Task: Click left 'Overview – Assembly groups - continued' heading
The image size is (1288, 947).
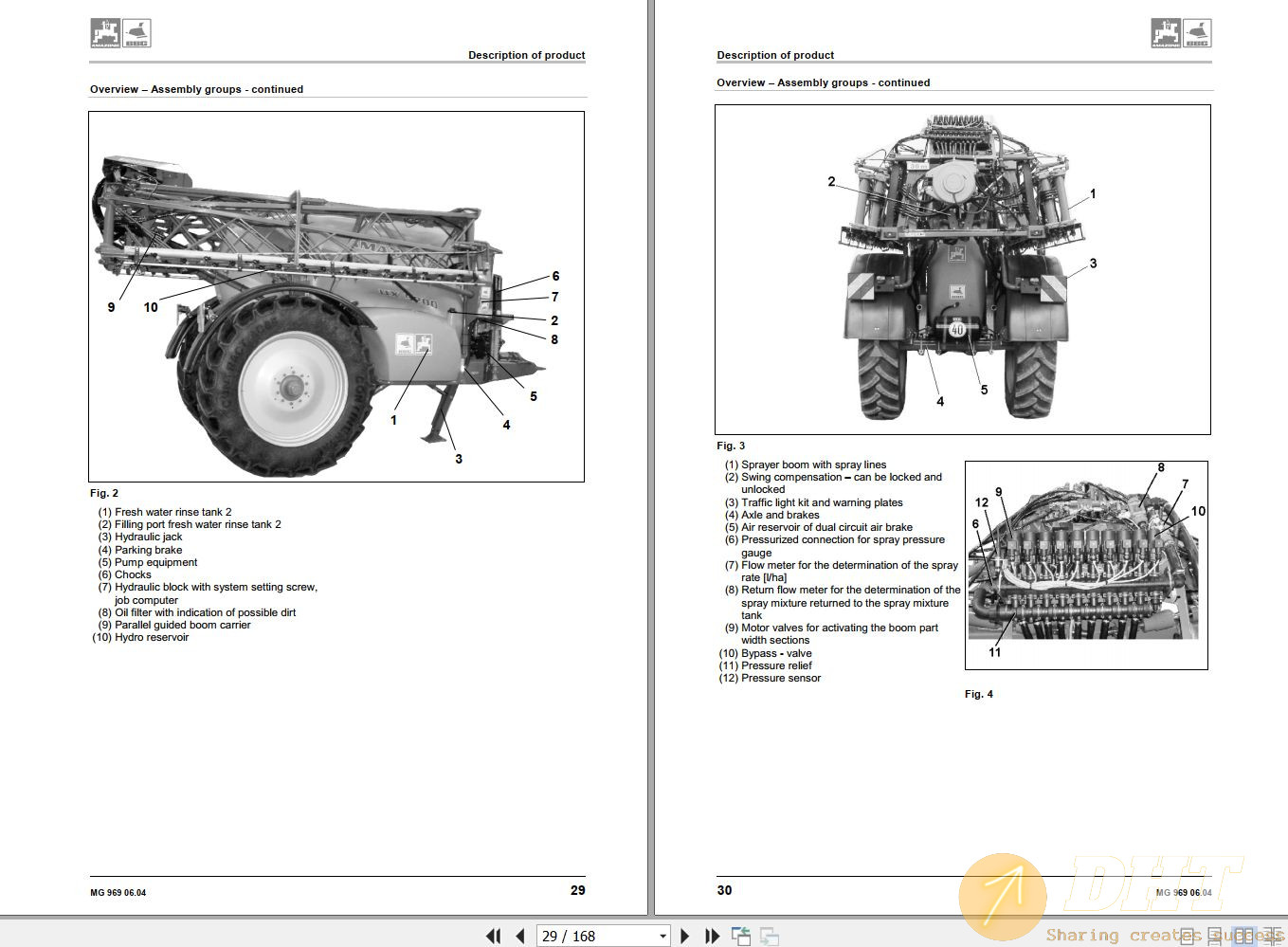Action: tap(196, 89)
